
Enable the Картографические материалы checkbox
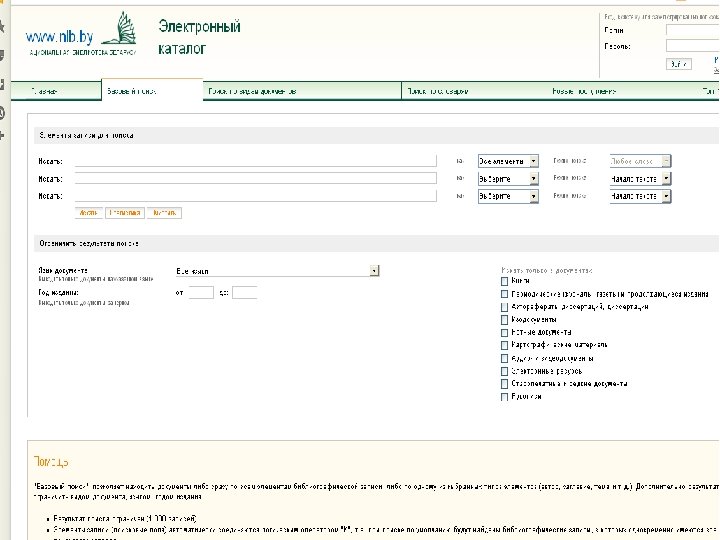(504, 345)
